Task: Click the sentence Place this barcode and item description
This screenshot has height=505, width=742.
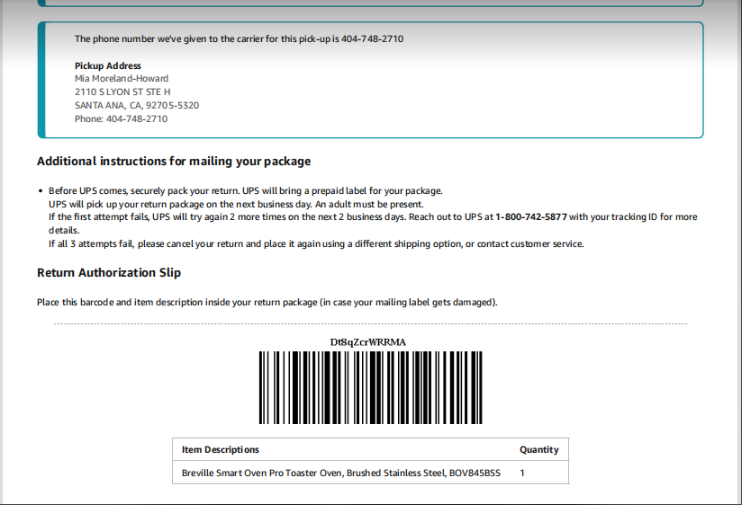Action: (267, 302)
